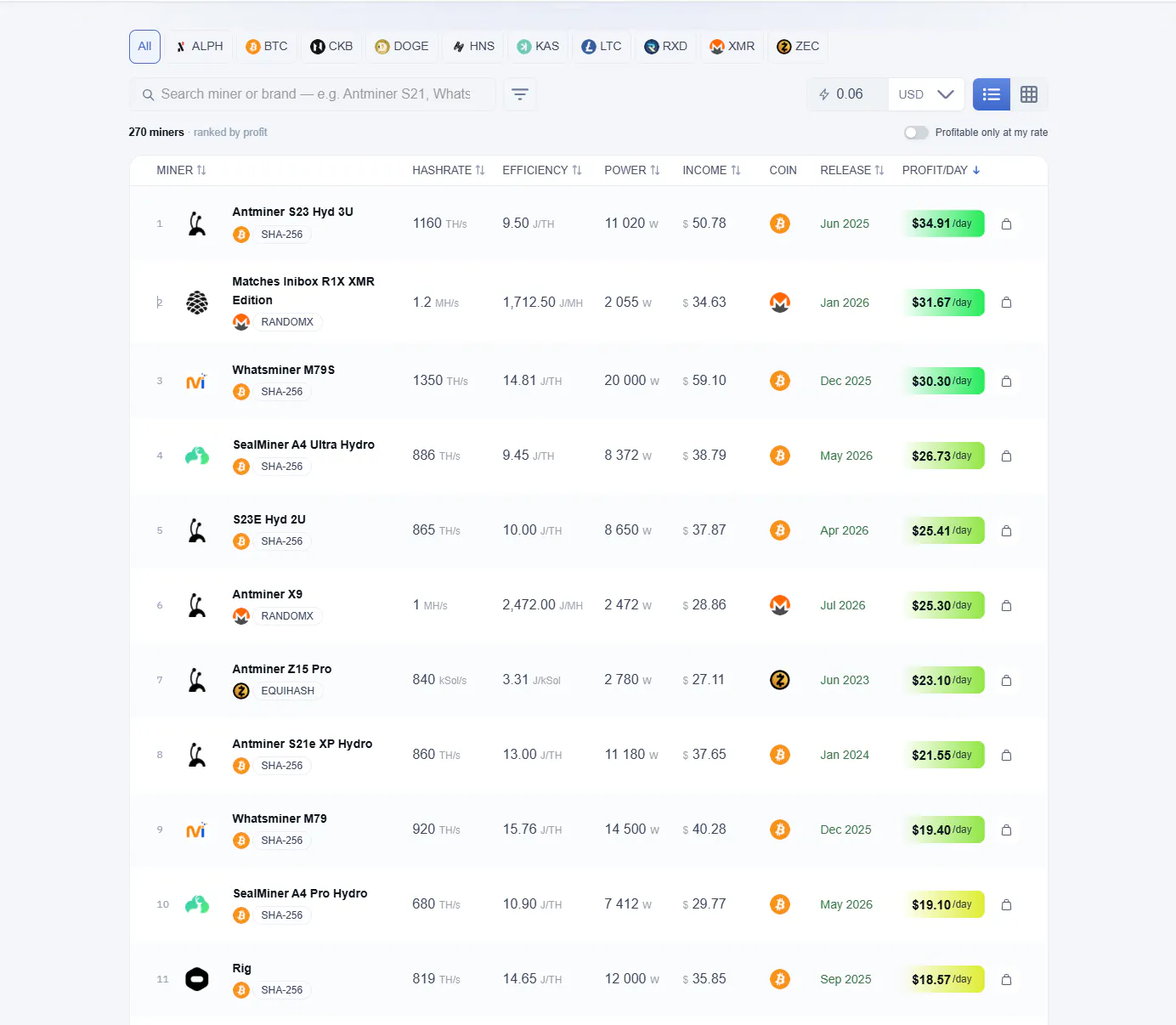The width and height of the screenshot is (1176, 1025).
Task: Toggle Profitable only at my rate
Action: tap(916, 133)
